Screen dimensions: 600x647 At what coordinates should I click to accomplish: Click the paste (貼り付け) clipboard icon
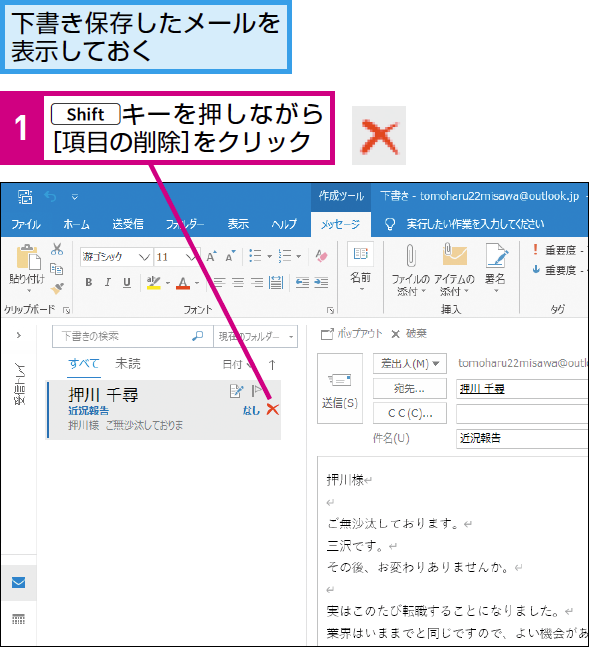[x=28, y=257]
